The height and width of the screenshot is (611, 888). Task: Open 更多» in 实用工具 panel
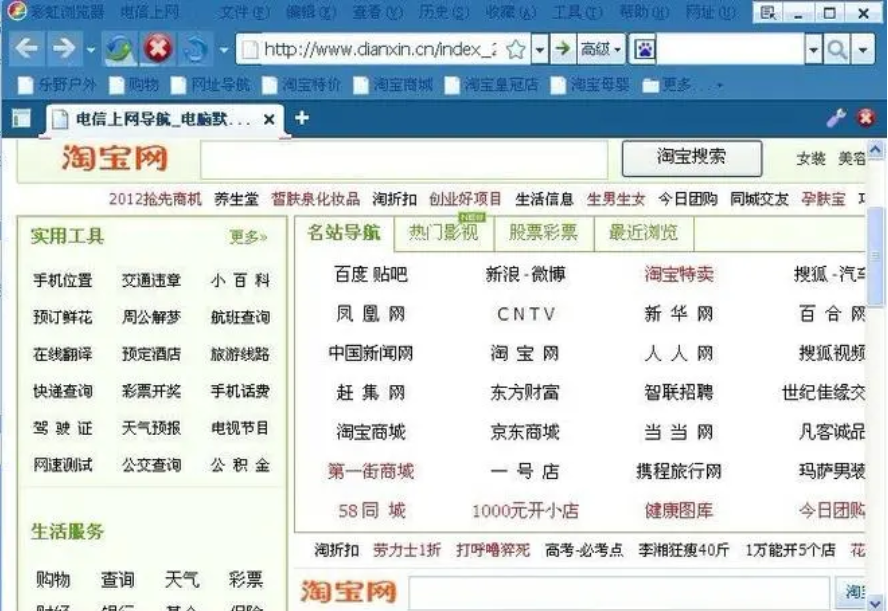click(x=248, y=237)
